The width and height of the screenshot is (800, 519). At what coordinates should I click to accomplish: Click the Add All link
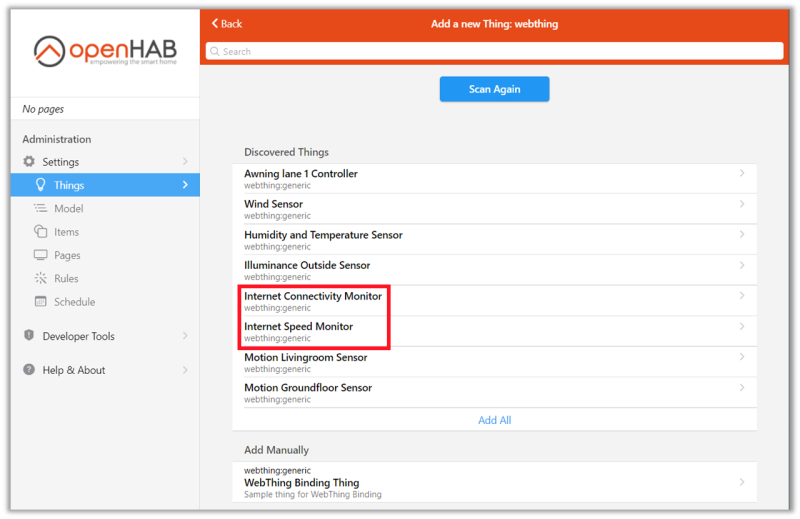tap(494, 420)
